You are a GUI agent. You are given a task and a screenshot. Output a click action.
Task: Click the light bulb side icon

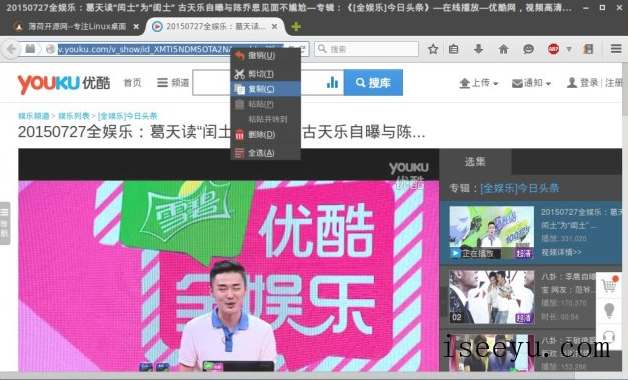[609, 311]
